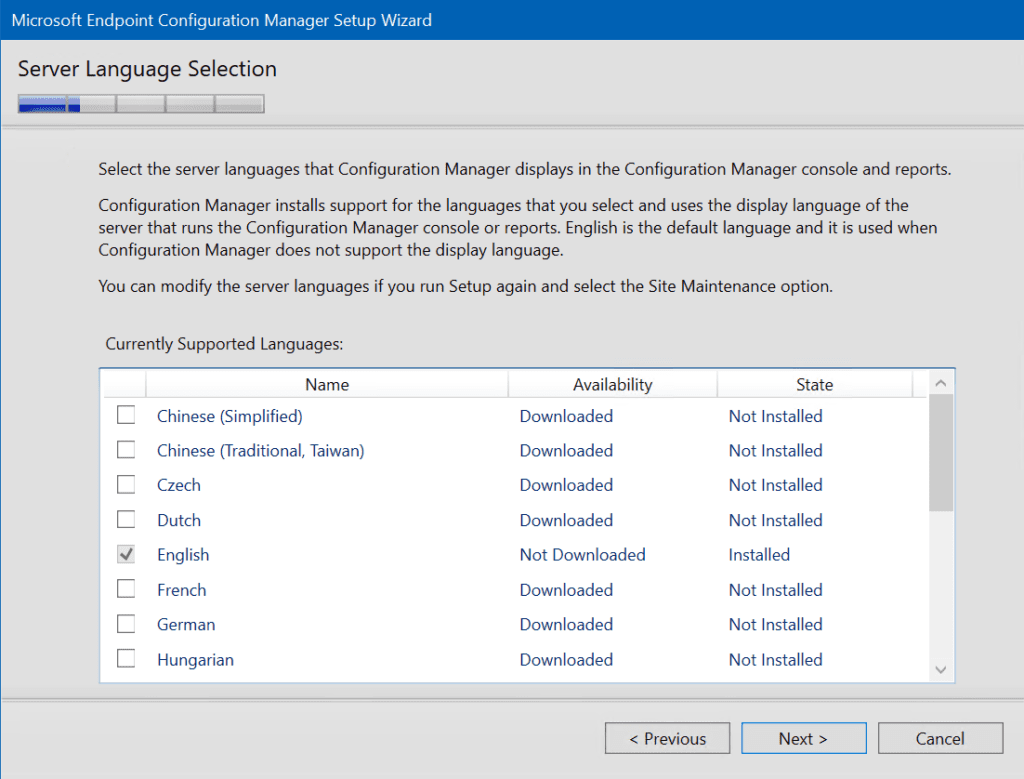Check the Hungarian language checkbox

click(126, 659)
